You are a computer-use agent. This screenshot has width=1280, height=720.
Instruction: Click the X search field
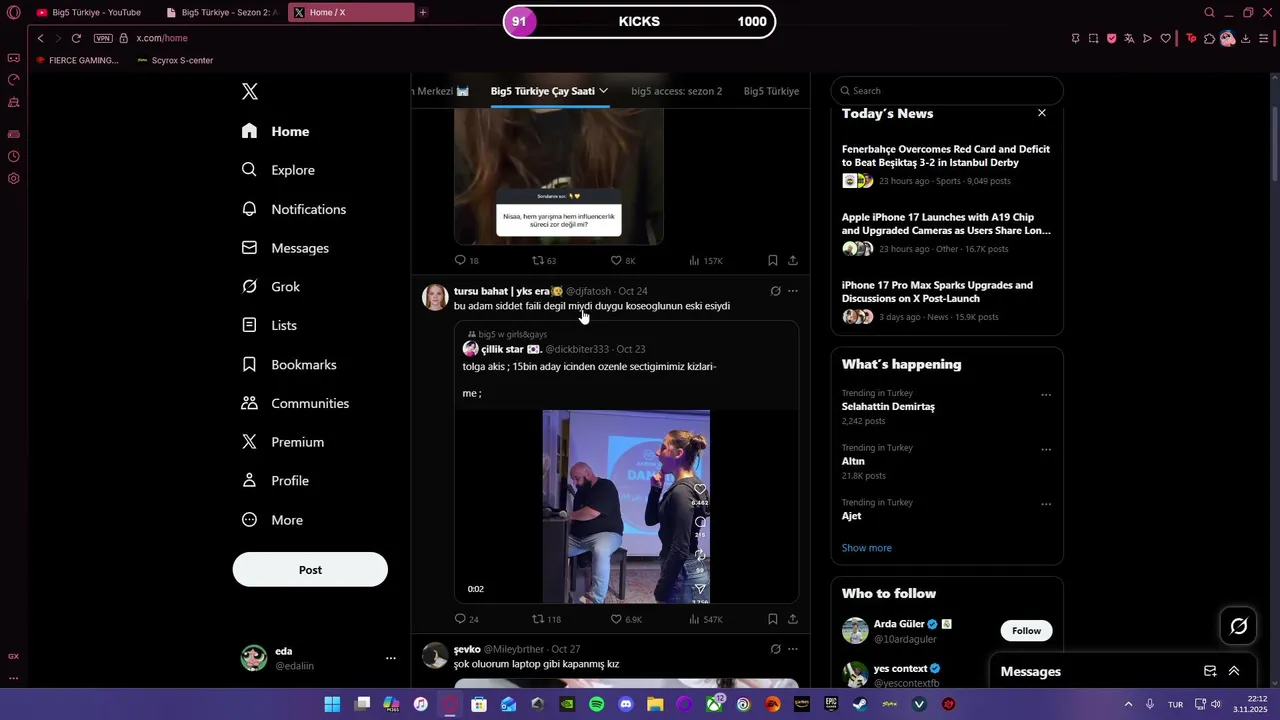tap(947, 91)
